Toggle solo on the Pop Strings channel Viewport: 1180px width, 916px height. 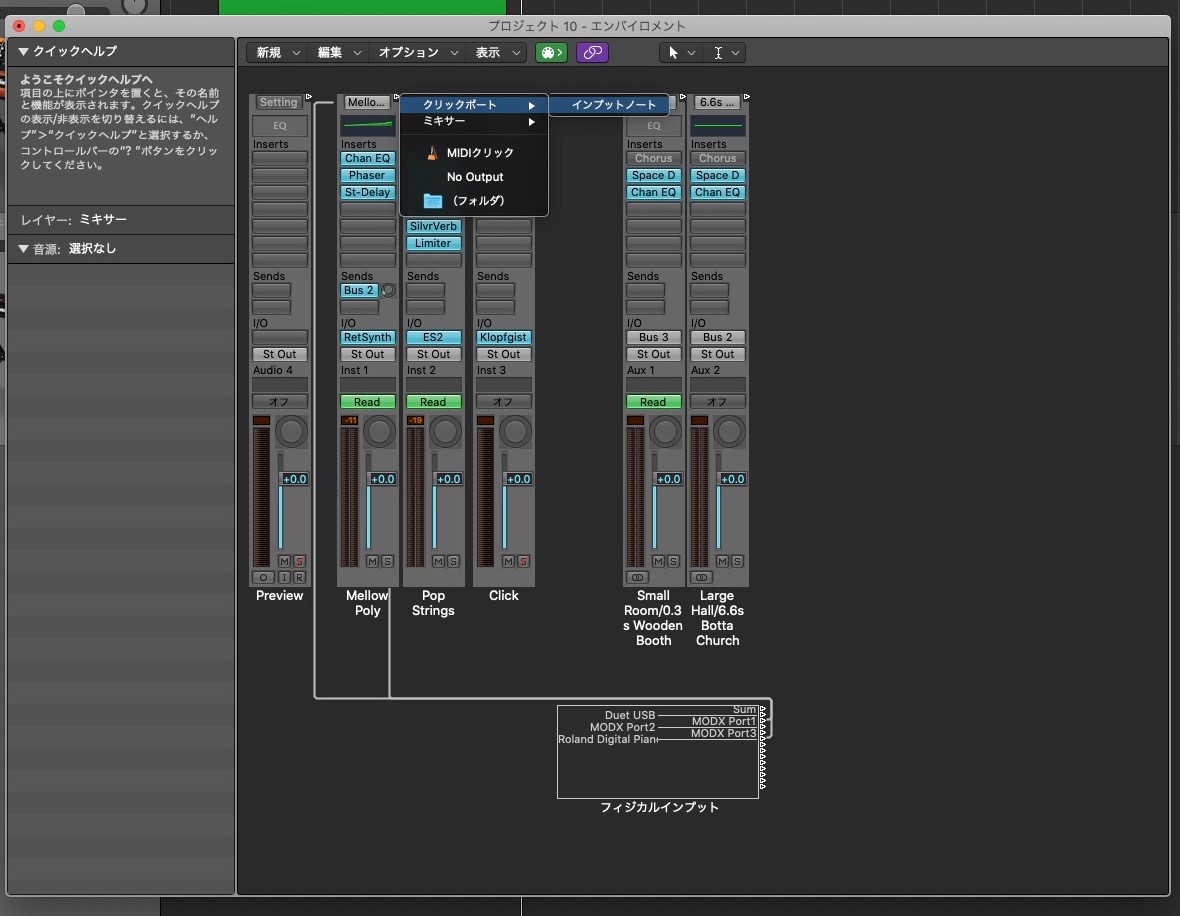[x=453, y=562]
